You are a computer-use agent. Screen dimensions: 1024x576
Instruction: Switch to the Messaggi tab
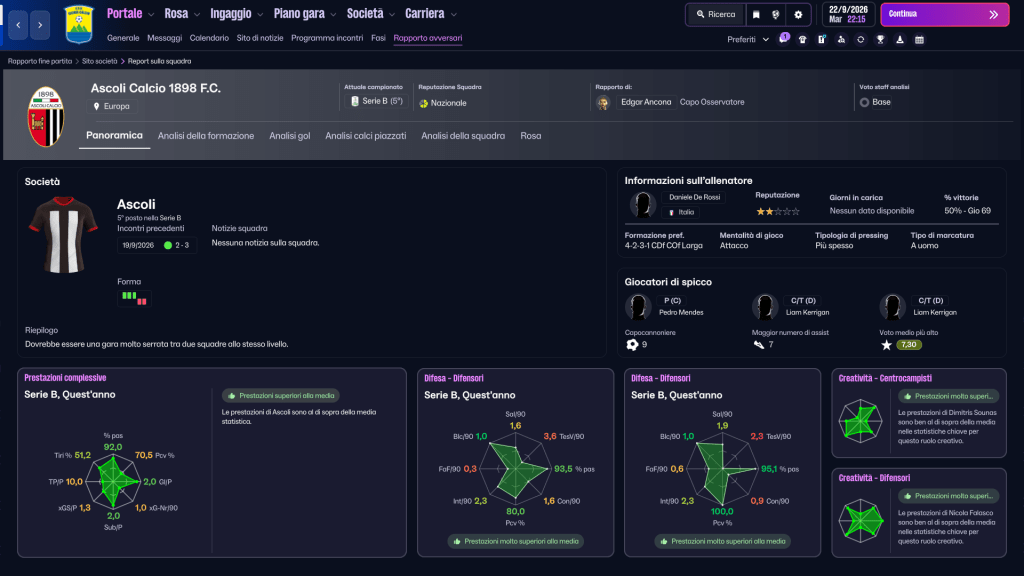click(165, 38)
